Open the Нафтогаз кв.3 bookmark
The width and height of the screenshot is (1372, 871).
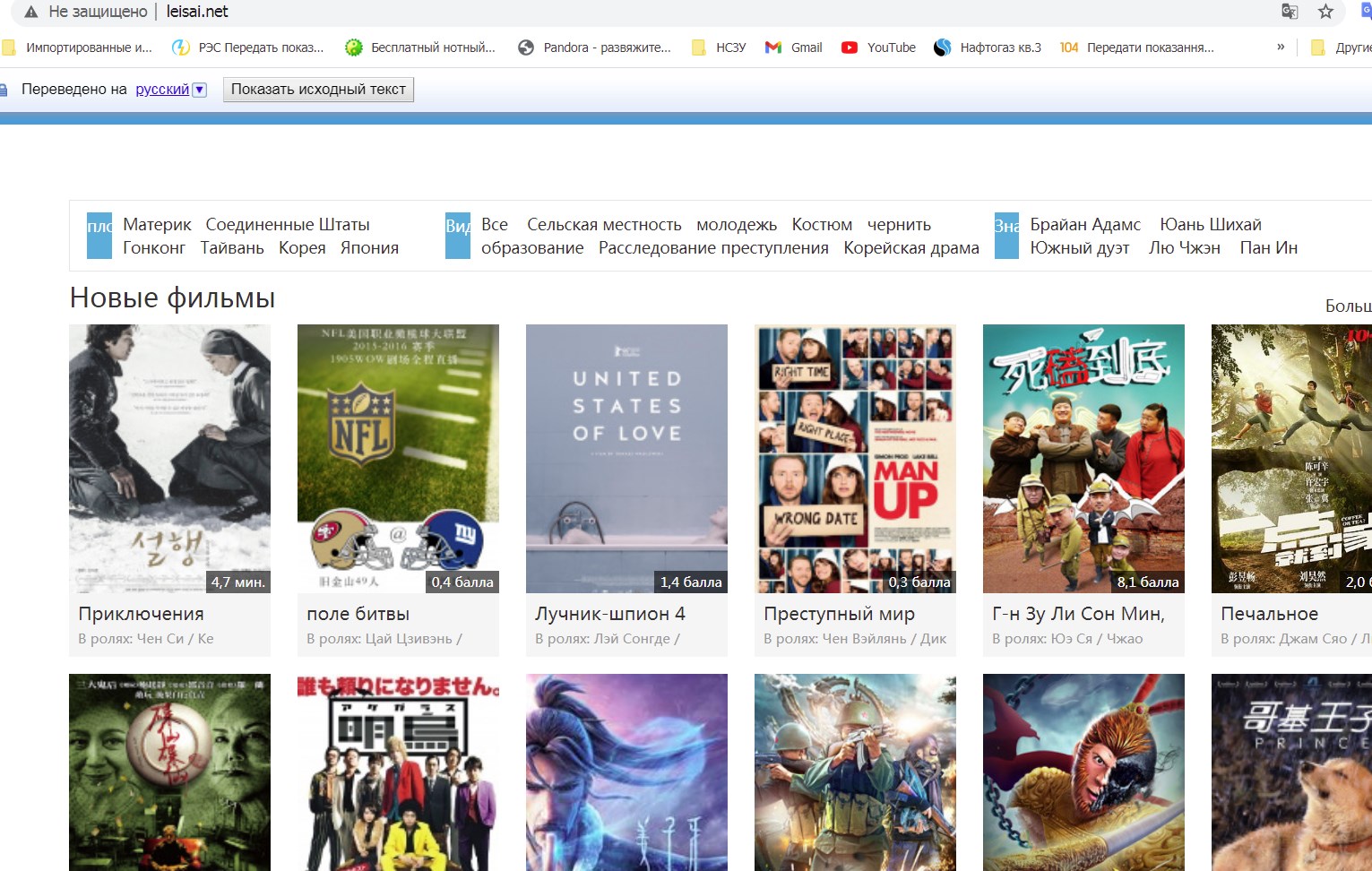point(988,47)
